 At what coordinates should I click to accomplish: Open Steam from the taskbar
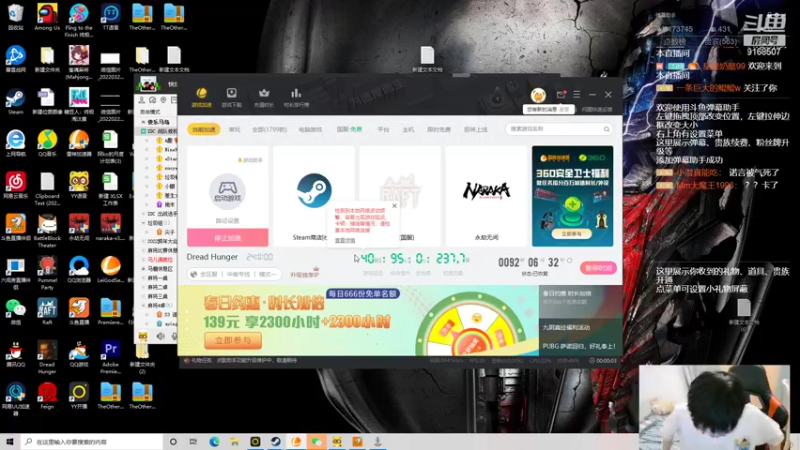(x=276, y=441)
